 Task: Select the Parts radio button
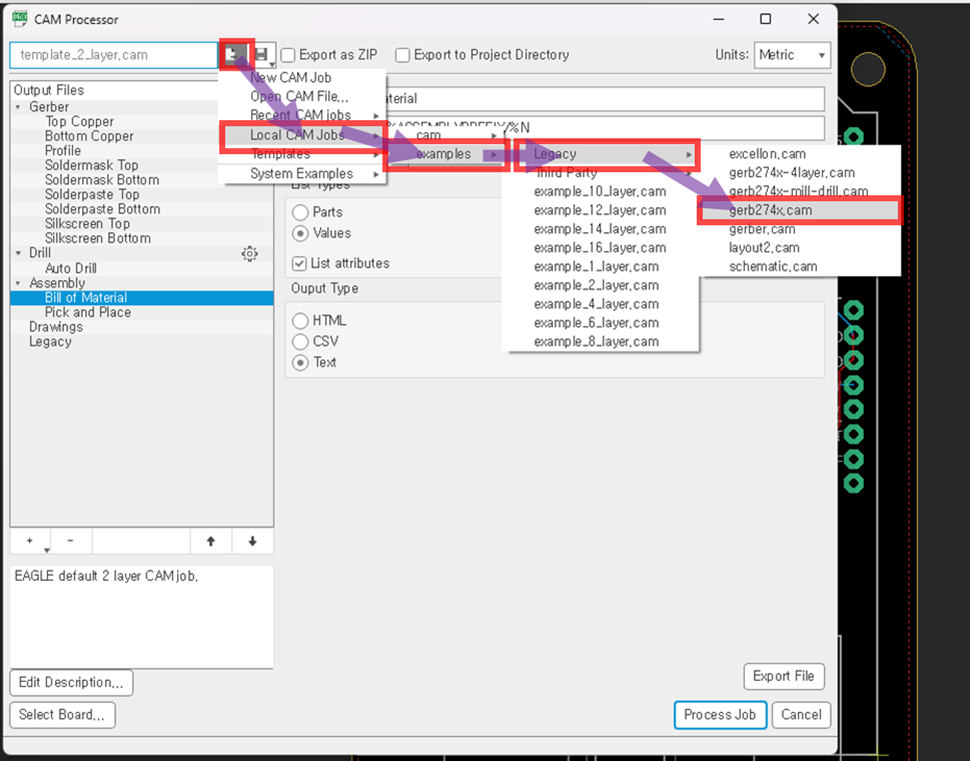coord(300,212)
